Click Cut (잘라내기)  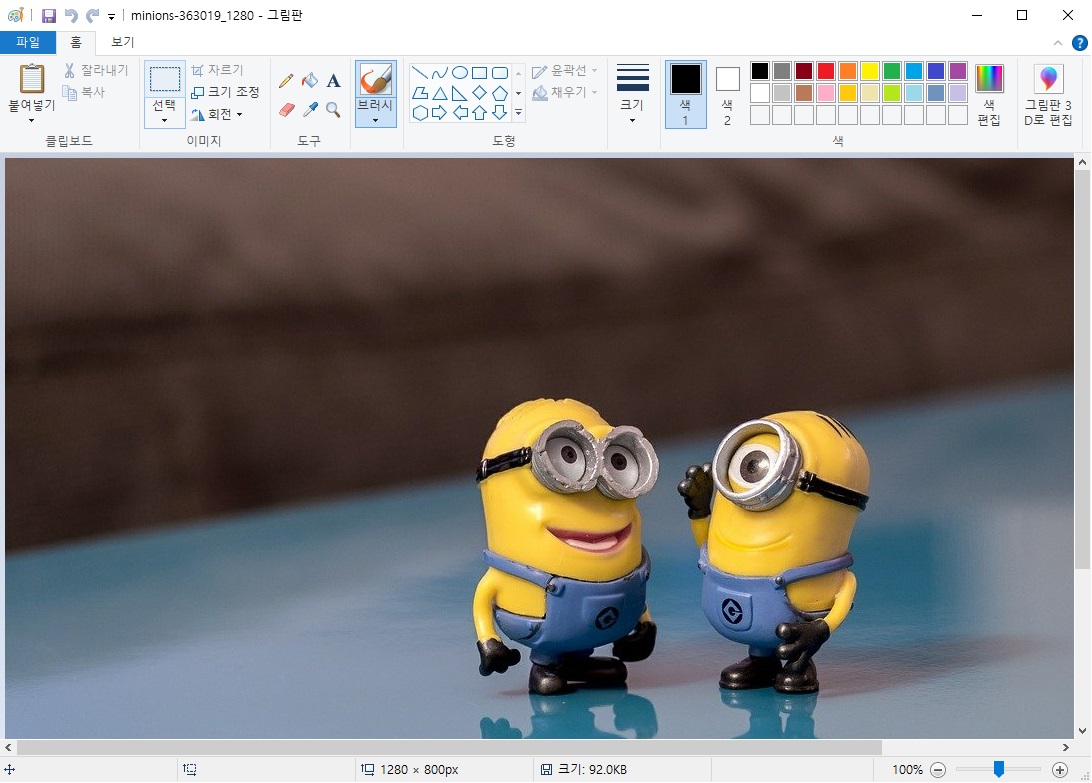coord(96,70)
